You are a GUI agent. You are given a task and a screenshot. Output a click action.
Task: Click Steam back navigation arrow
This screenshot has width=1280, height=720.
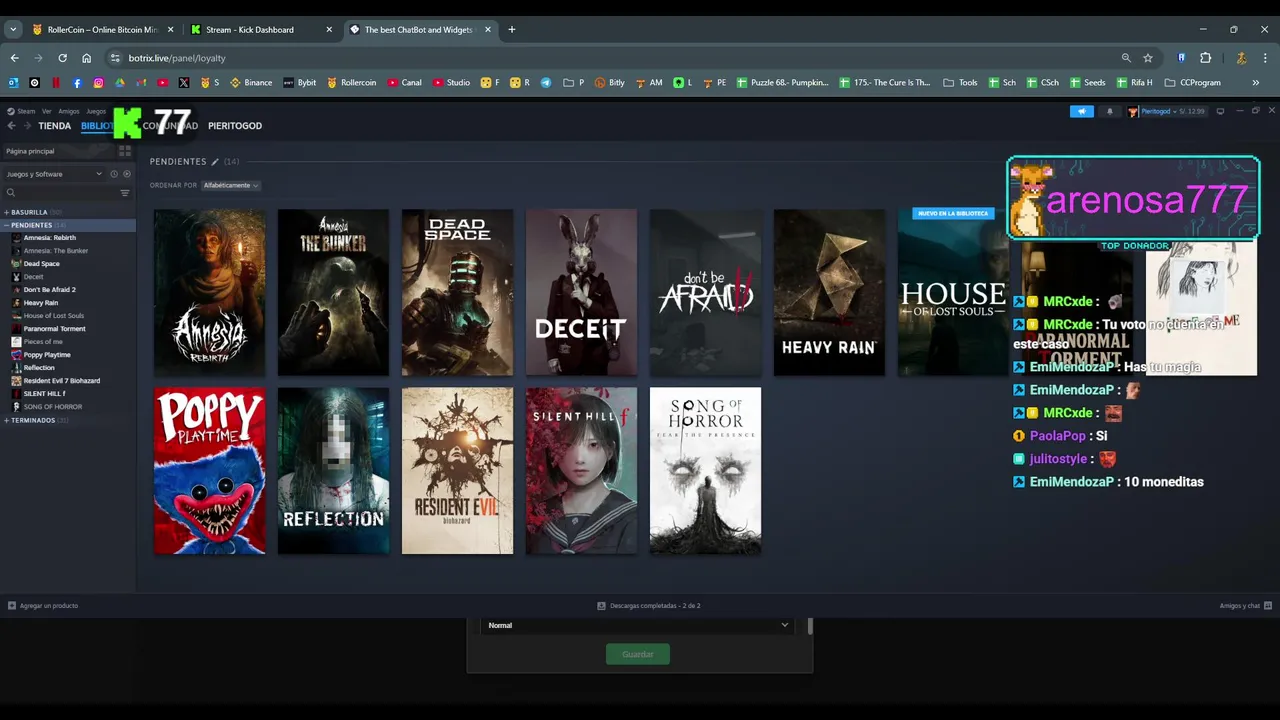pos(11,126)
